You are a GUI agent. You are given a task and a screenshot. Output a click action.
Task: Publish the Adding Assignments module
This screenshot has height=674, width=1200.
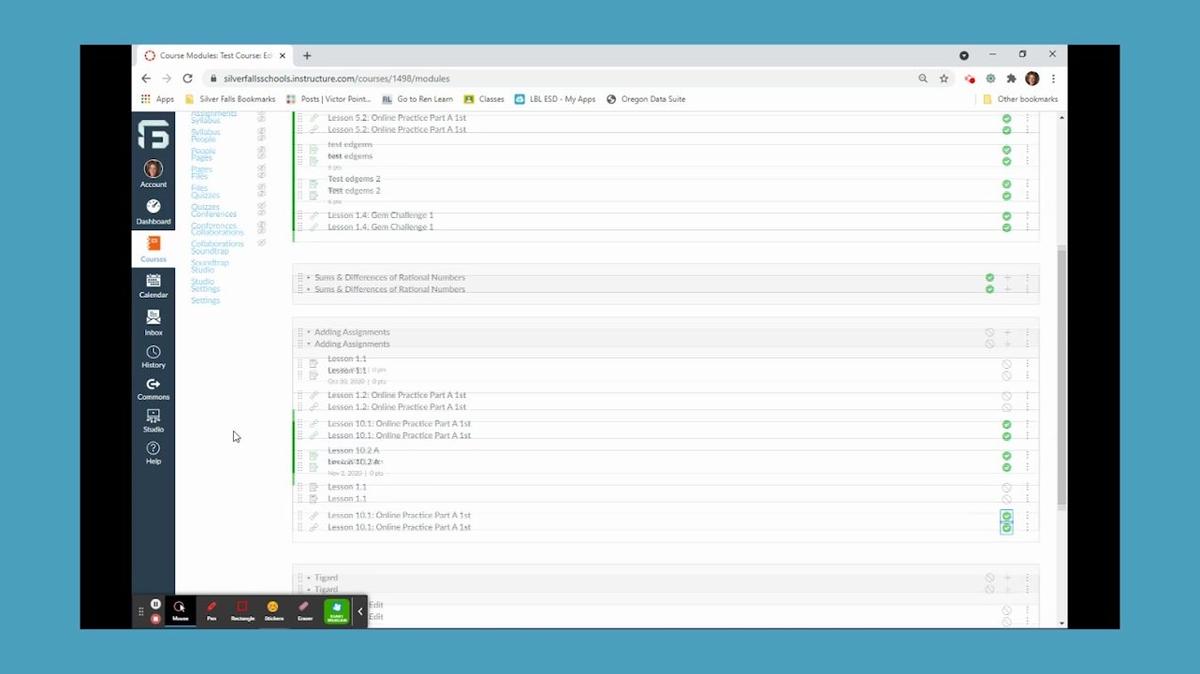(x=989, y=333)
